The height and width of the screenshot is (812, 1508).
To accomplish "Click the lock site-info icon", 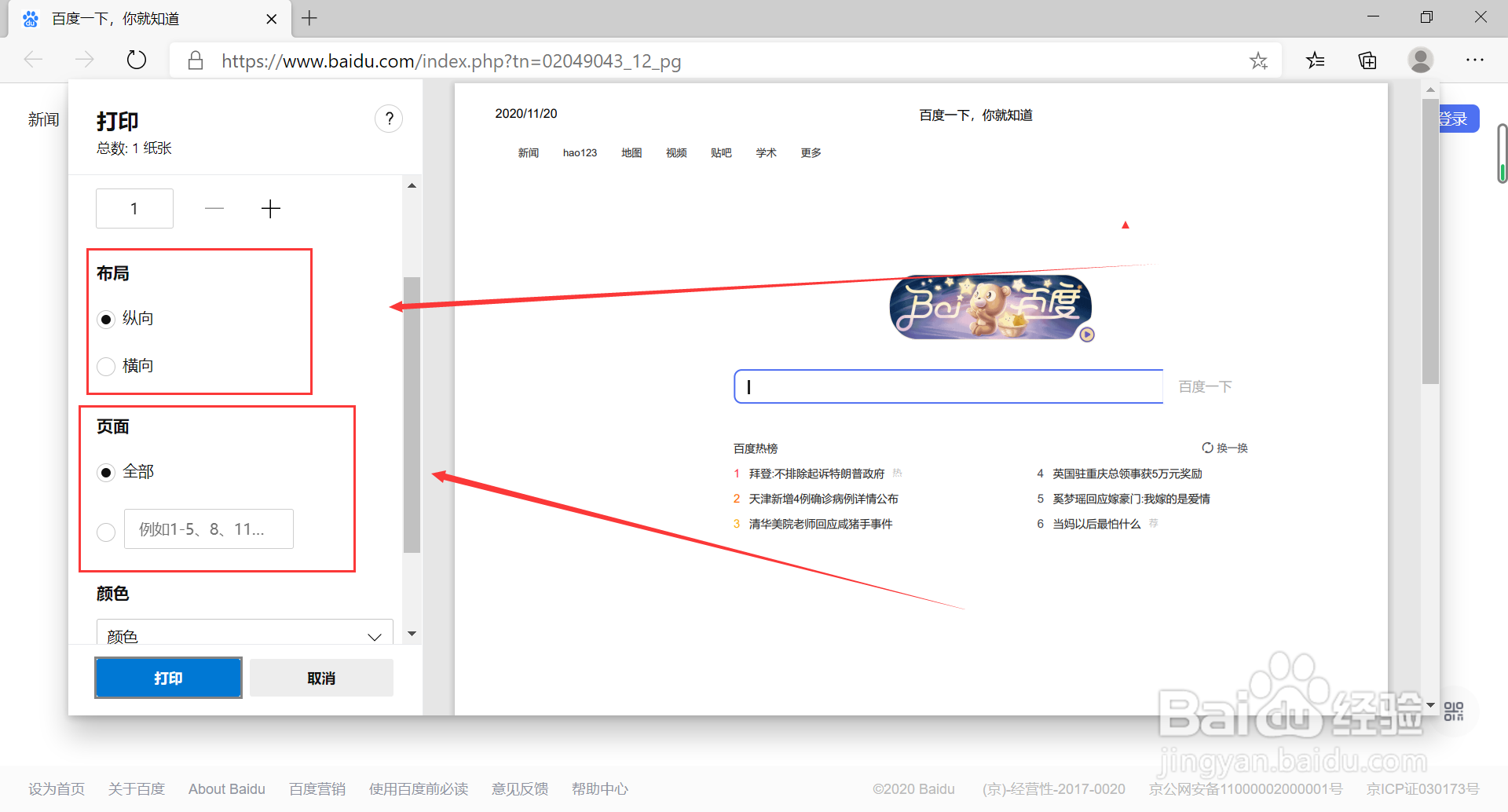I will [196, 60].
